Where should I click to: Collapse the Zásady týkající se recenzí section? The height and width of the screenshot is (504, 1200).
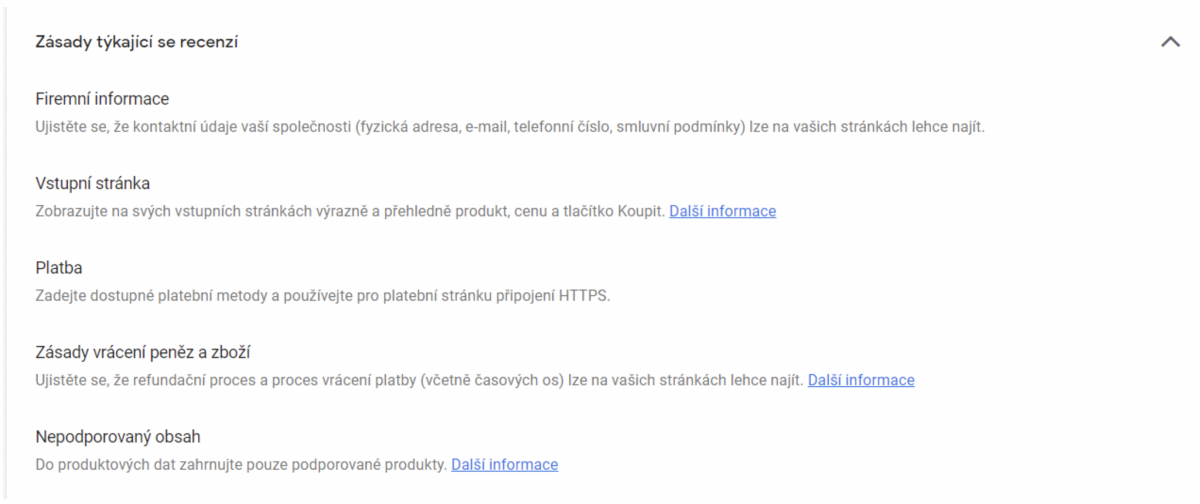pos(1170,42)
